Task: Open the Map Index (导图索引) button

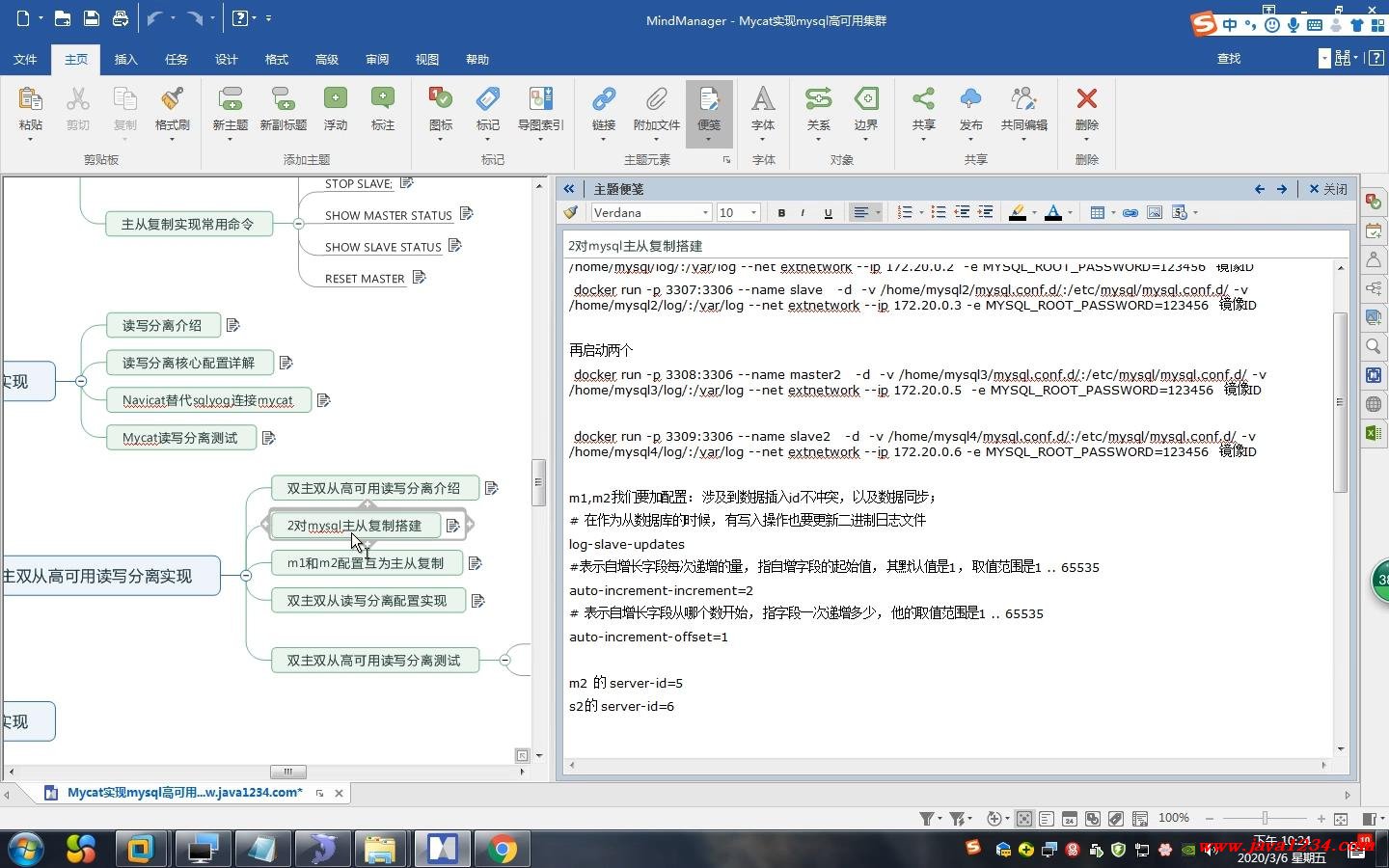Action: 540,99
